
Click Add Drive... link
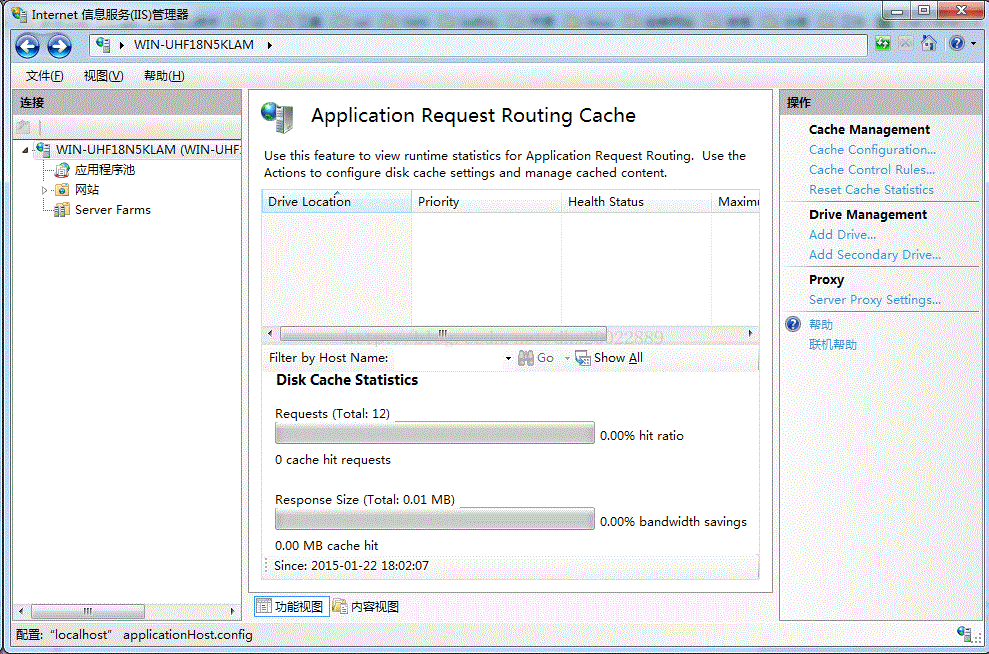(842, 235)
